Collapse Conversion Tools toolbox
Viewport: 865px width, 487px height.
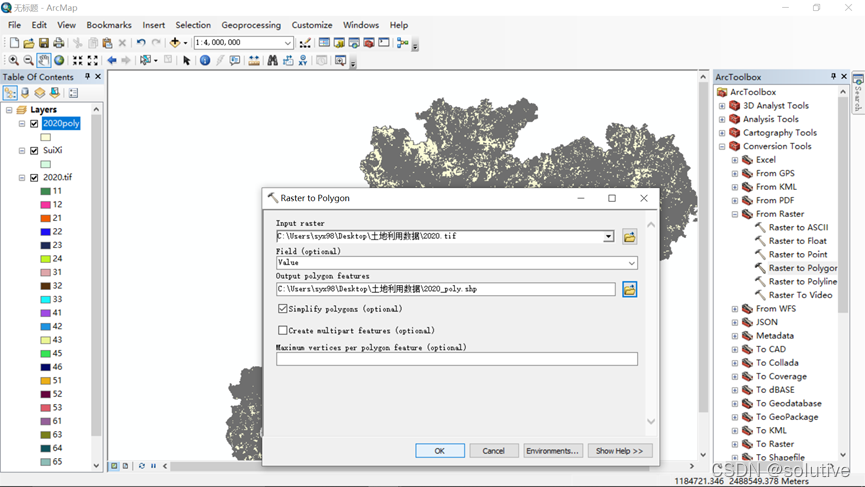click(722, 146)
